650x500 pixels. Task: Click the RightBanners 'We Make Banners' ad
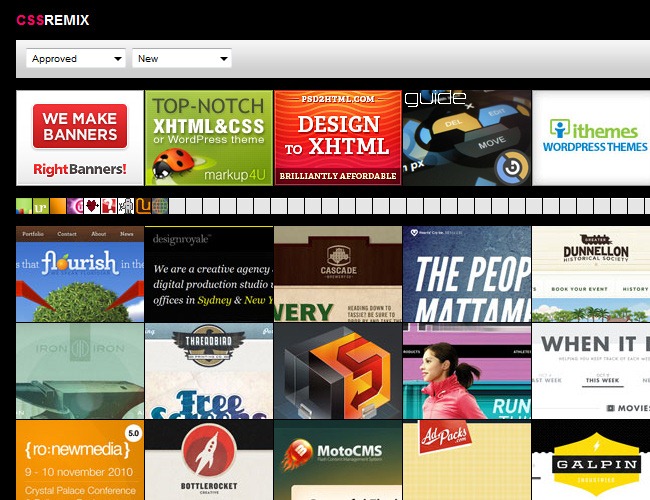pyautogui.click(x=80, y=138)
